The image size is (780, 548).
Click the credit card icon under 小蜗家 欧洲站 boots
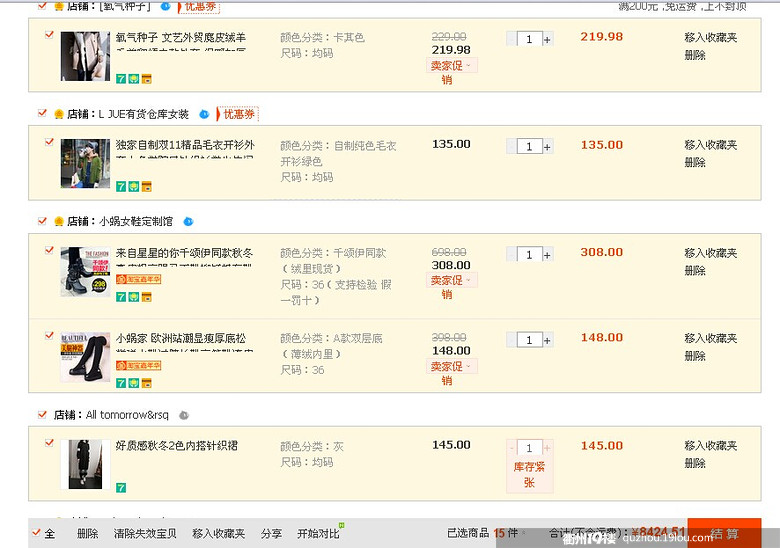tap(147, 383)
